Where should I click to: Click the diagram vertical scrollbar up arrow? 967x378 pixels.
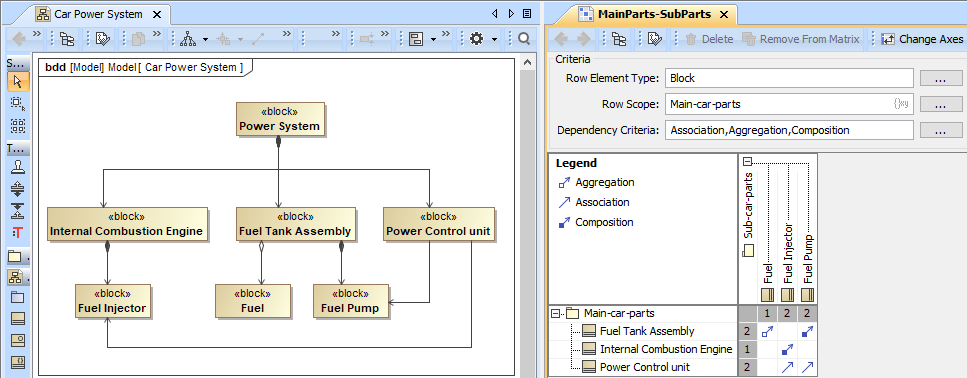526,63
